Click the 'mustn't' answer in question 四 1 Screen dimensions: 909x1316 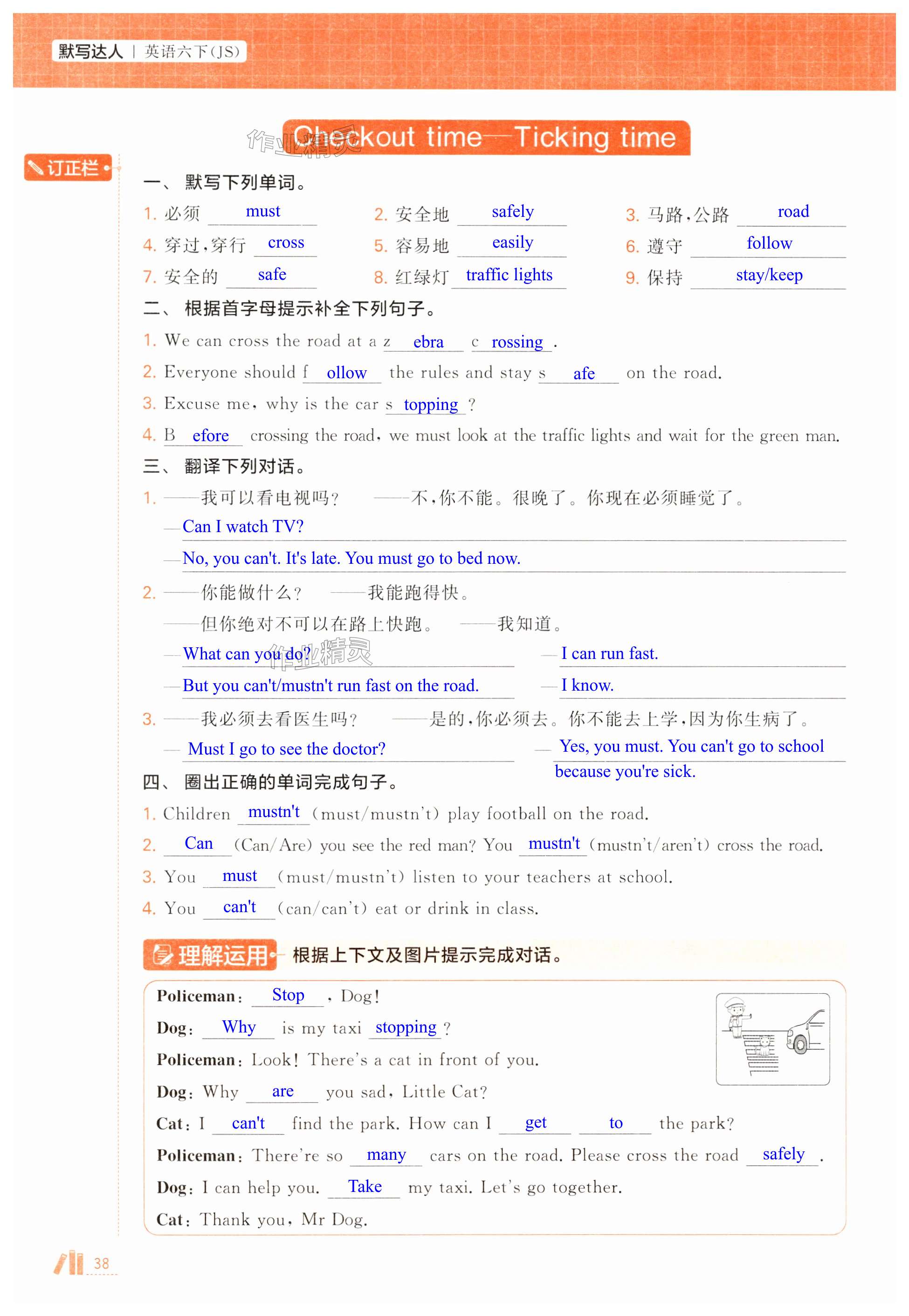[273, 812]
